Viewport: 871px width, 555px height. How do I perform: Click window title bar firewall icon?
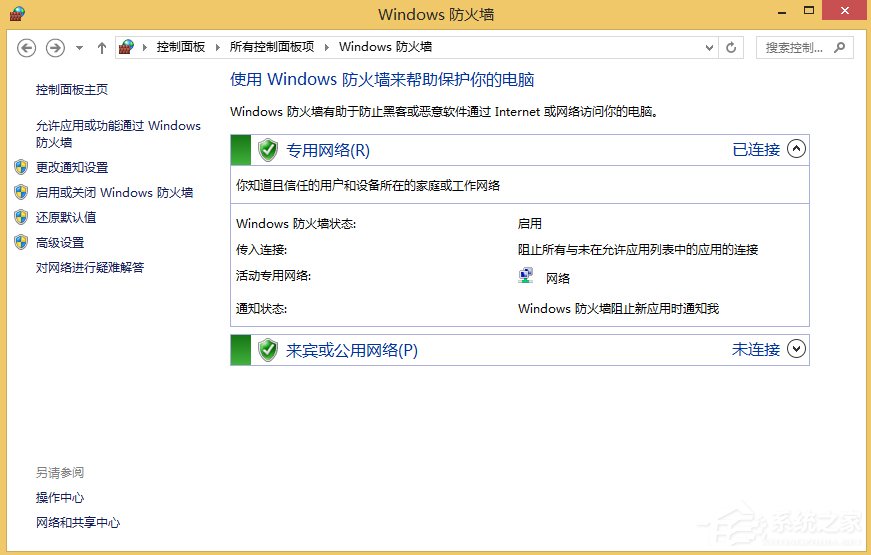(x=17, y=14)
